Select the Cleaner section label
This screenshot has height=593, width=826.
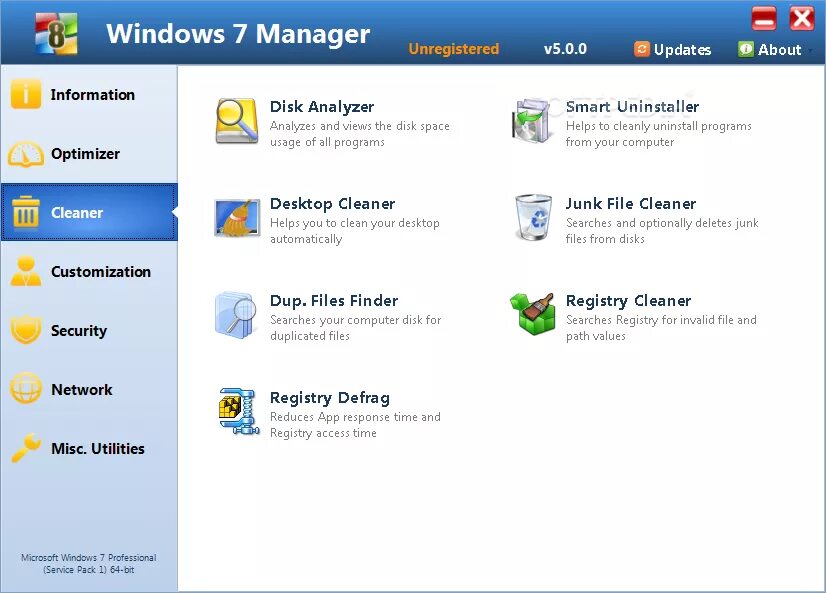tap(77, 213)
